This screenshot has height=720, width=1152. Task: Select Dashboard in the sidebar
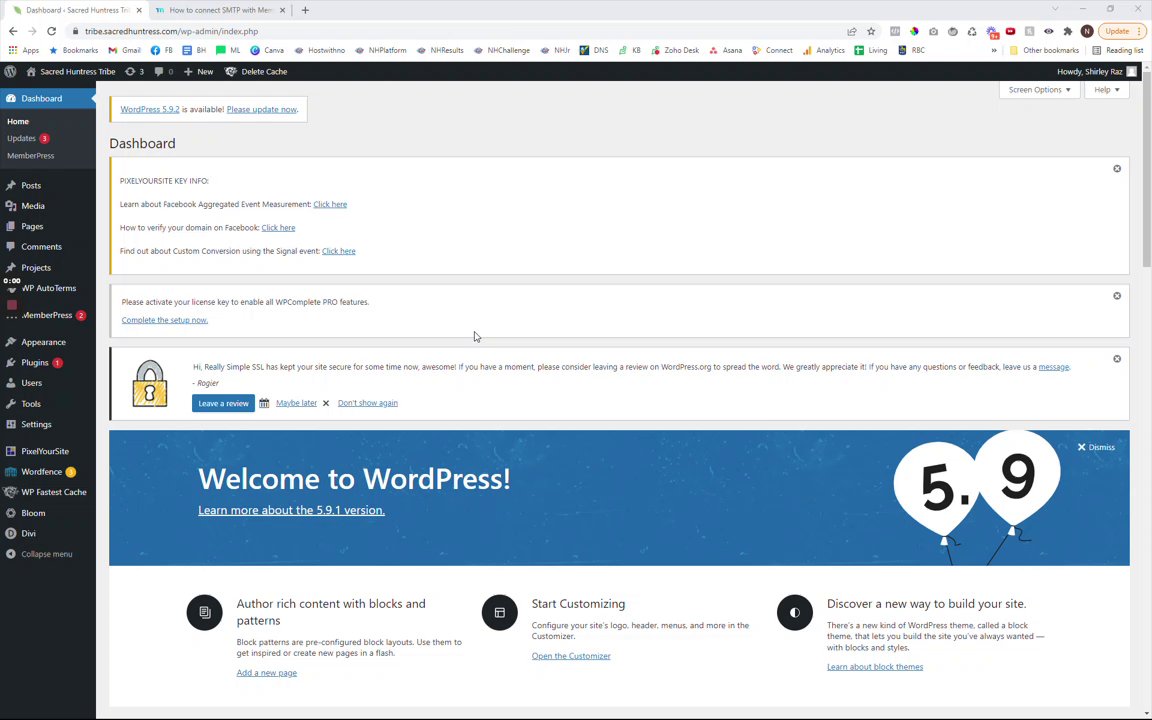(x=48, y=98)
